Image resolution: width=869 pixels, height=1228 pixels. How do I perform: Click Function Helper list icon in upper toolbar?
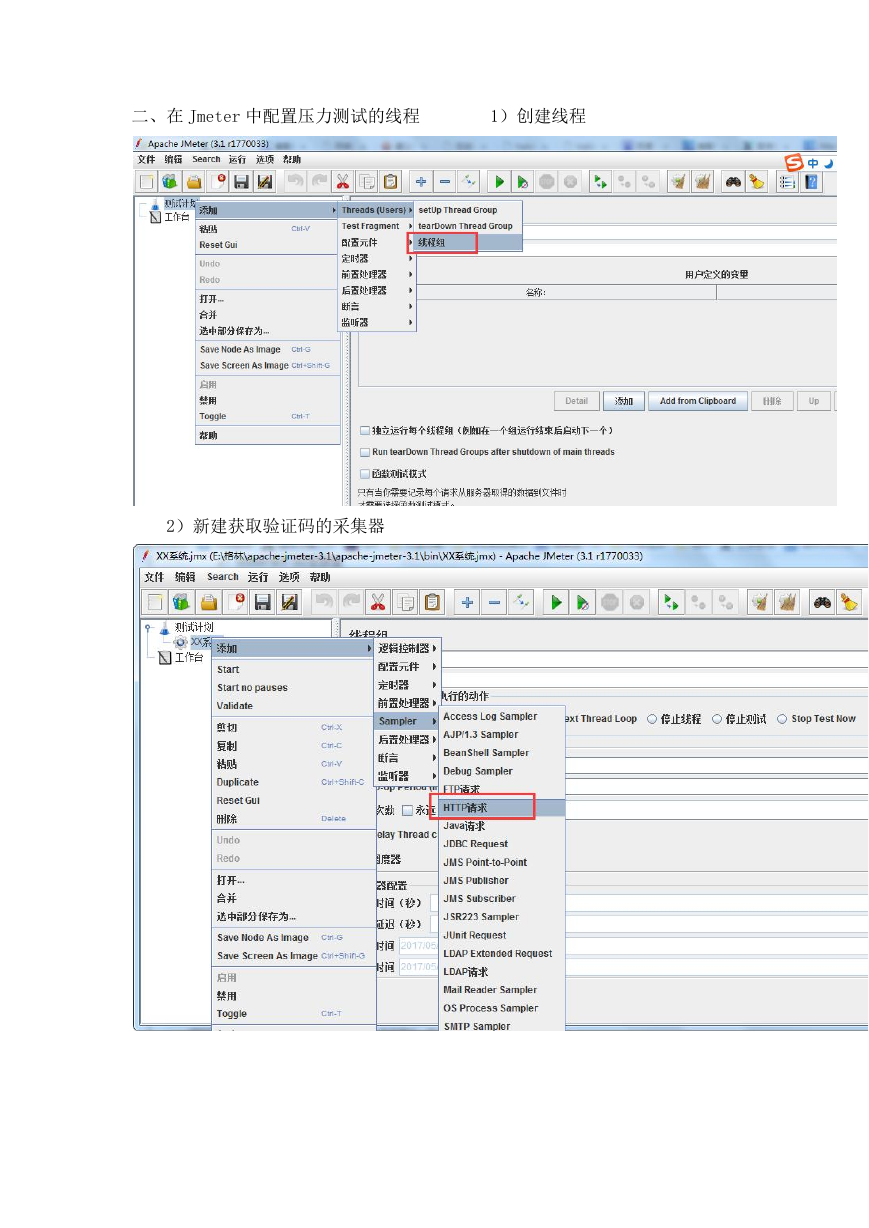pos(788,181)
